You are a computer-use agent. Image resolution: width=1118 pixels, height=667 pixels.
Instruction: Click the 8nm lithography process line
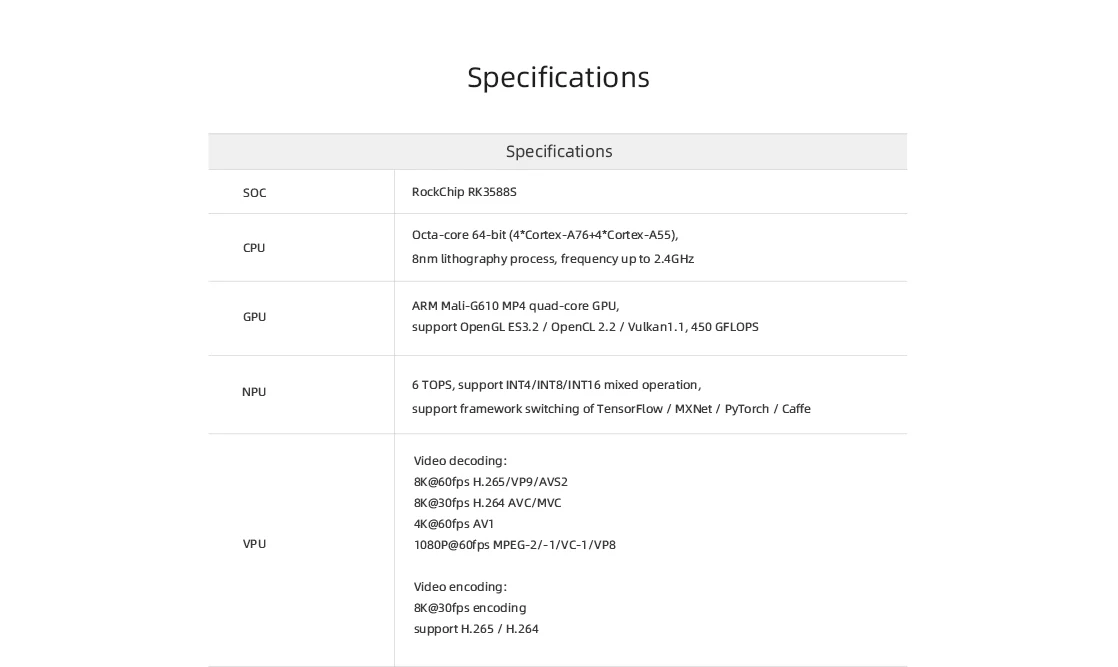click(553, 259)
